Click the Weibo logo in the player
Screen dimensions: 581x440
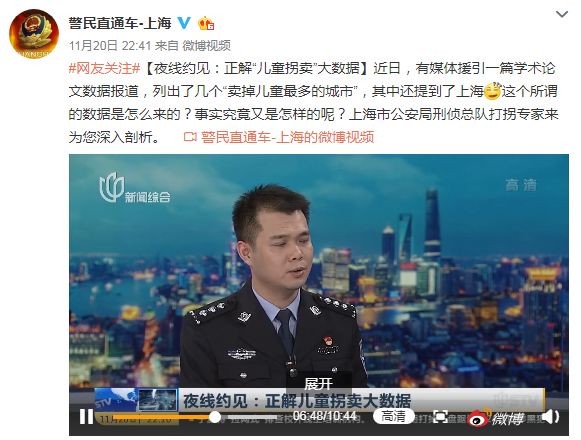coord(496,418)
